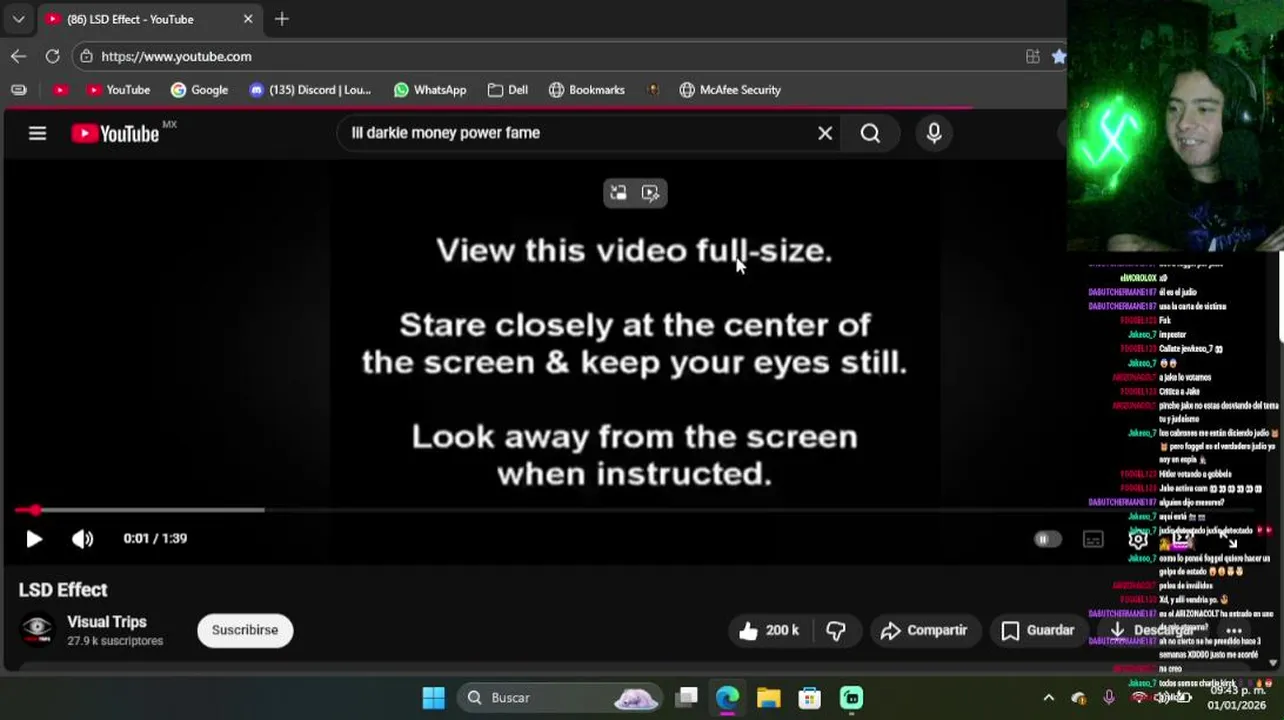Image resolution: width=1284 pixels, height=720 pixels.
Task: Click the video overlay icon beside picture-in-picture
Action: (651, 193)
